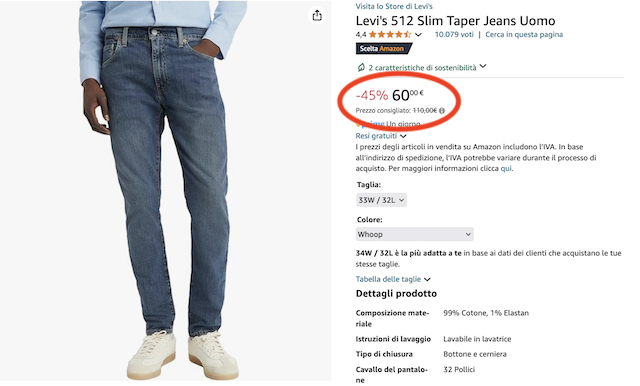The height and width of the screenshot is (386, 640).
Task: Expand Tabella delle taglie
Action: (393, 279)
